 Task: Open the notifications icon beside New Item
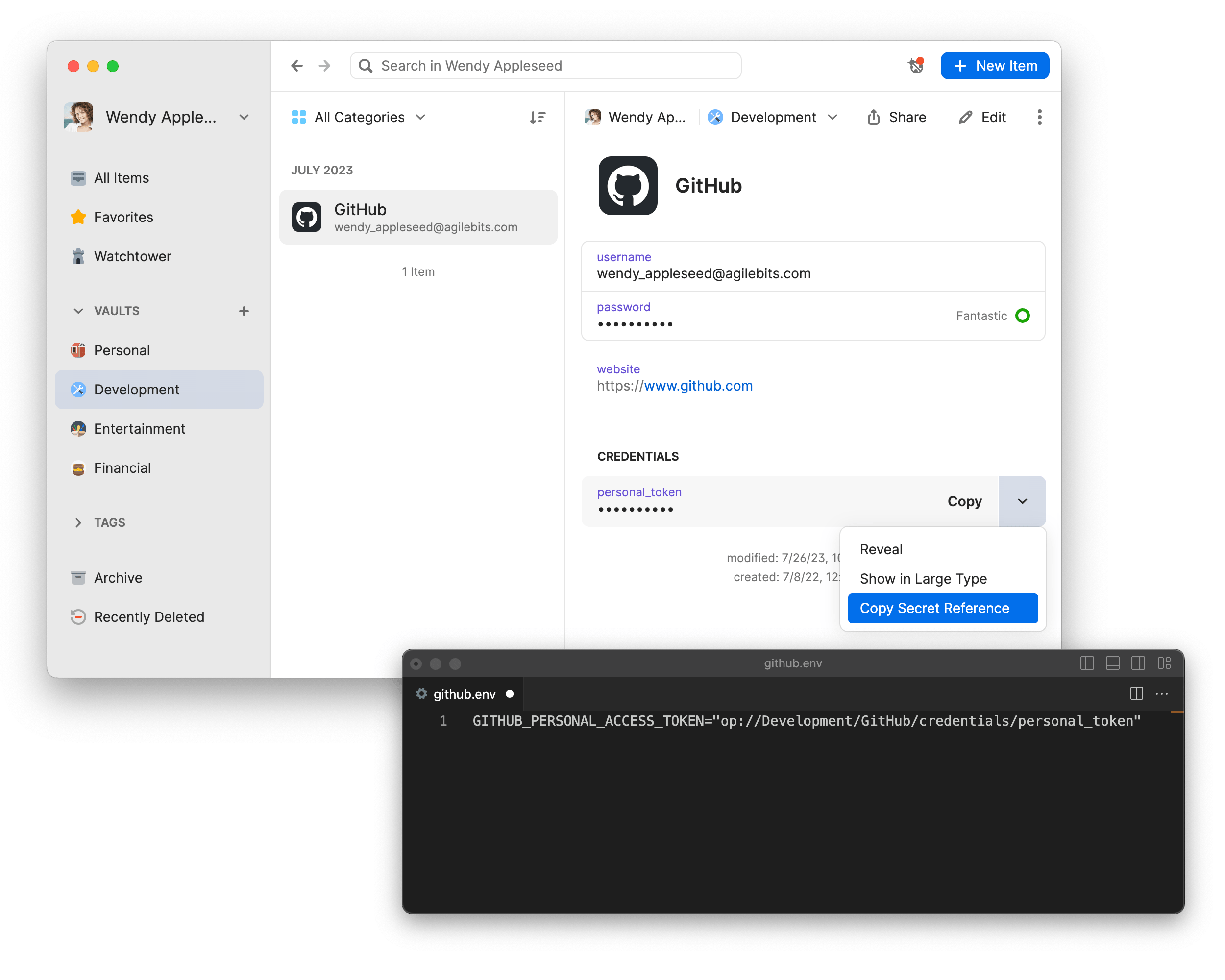click(915, 66)
